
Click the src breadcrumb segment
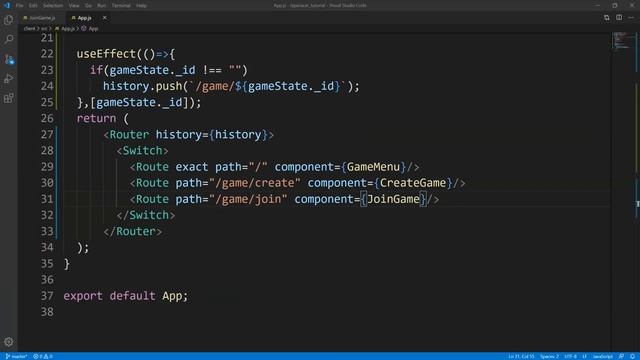44,29
